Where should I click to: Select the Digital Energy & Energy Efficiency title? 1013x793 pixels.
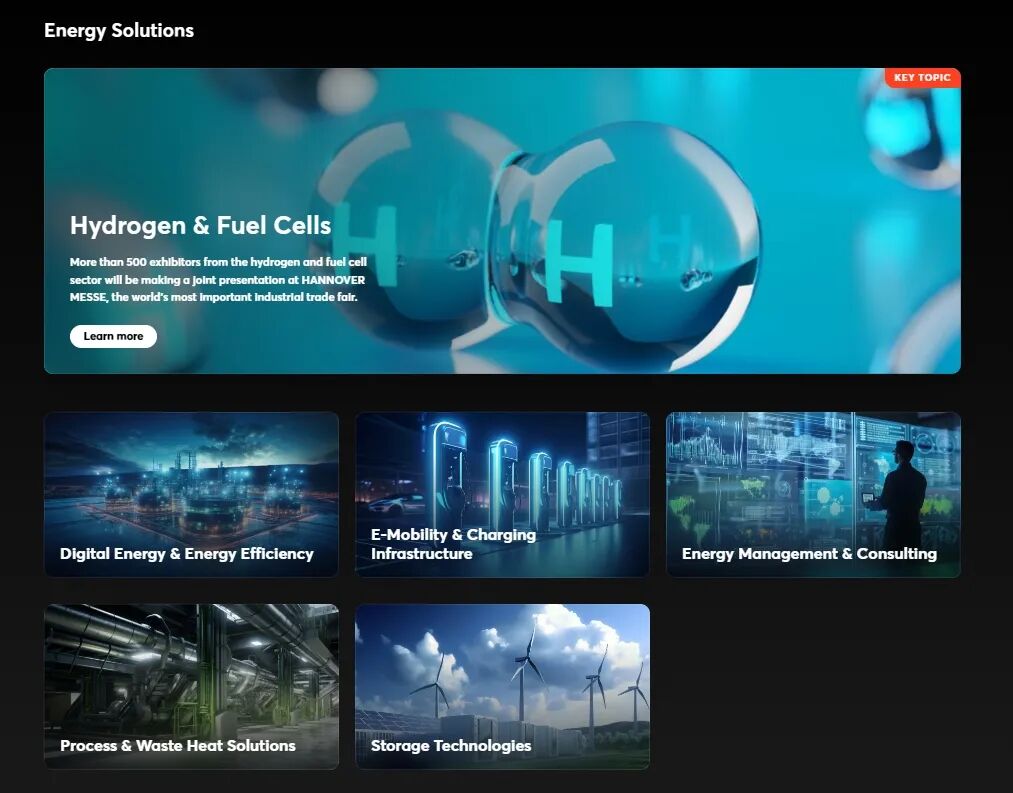(x=187, y=554)
